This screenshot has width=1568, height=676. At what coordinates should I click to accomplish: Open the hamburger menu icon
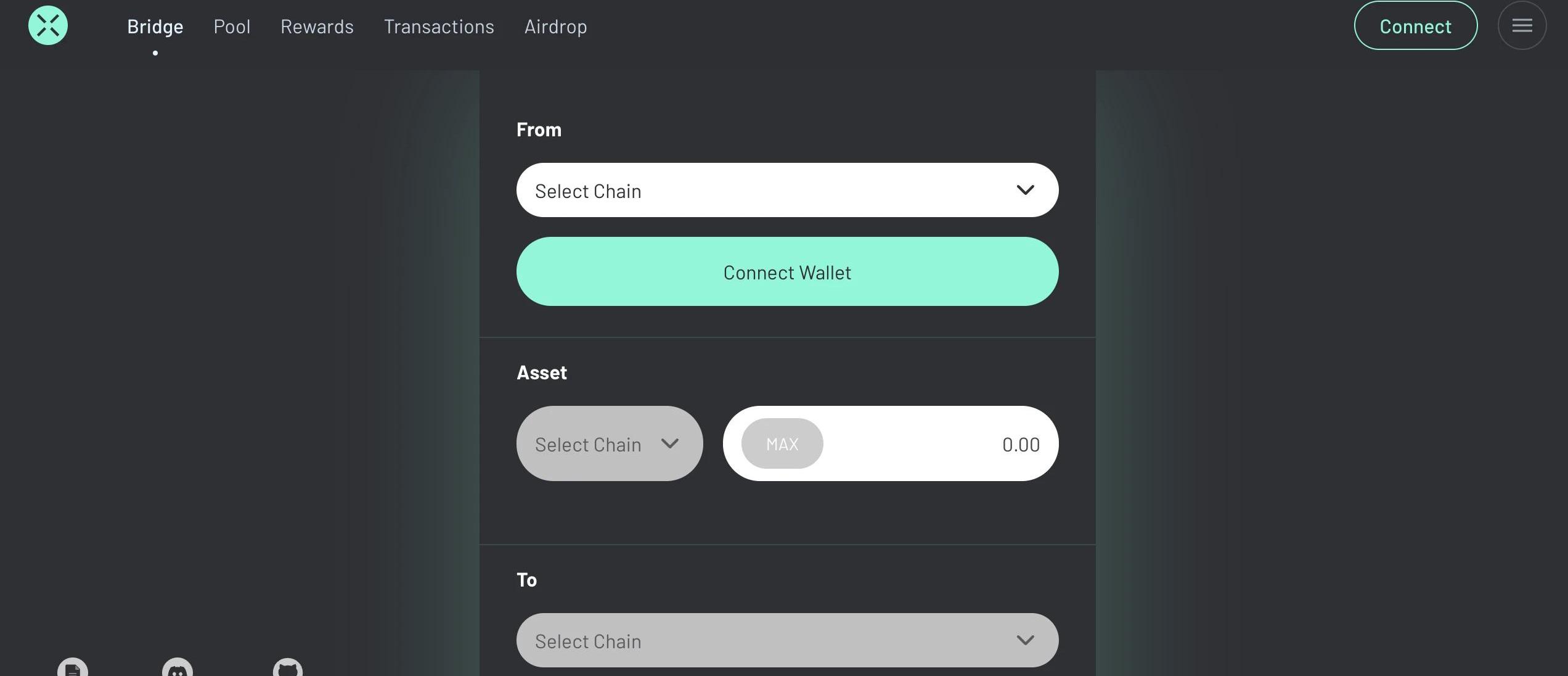1522,25
